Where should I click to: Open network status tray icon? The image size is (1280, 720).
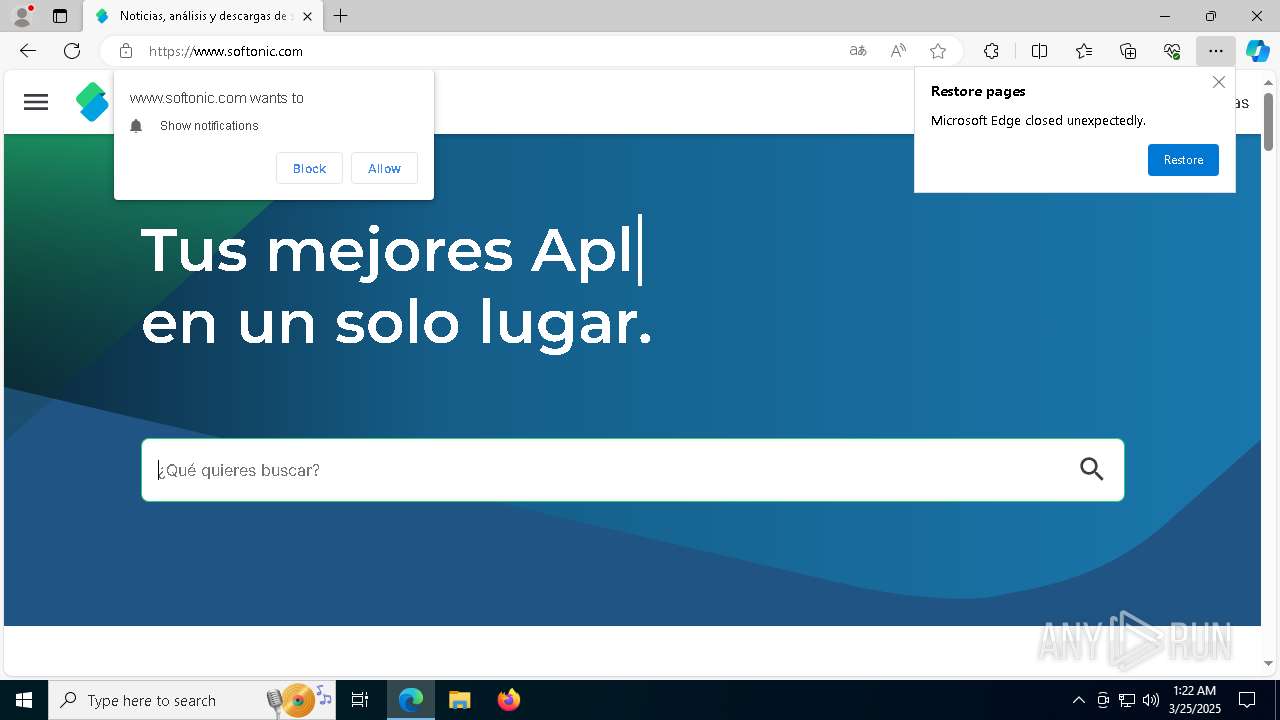pos(1127,700)
